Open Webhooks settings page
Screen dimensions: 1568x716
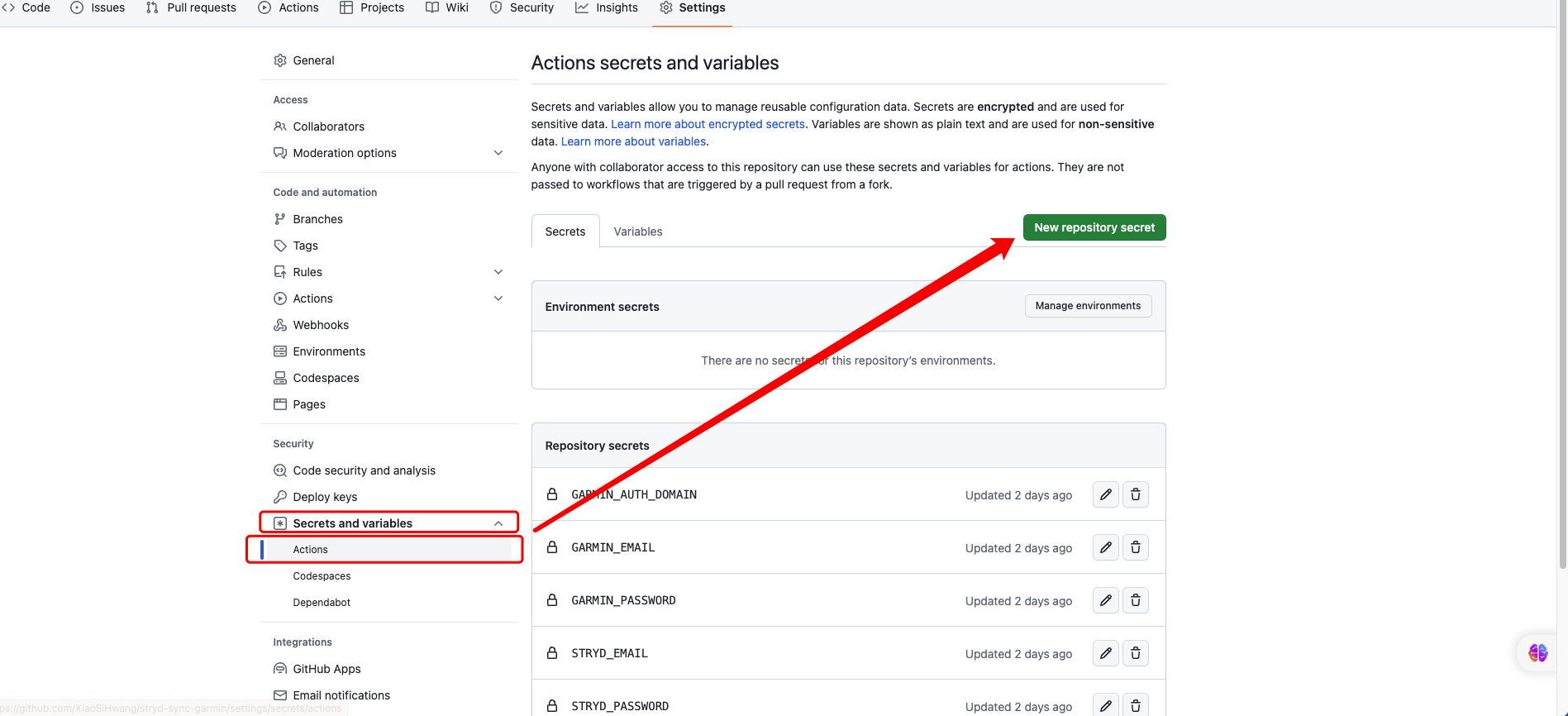point(388,325)
